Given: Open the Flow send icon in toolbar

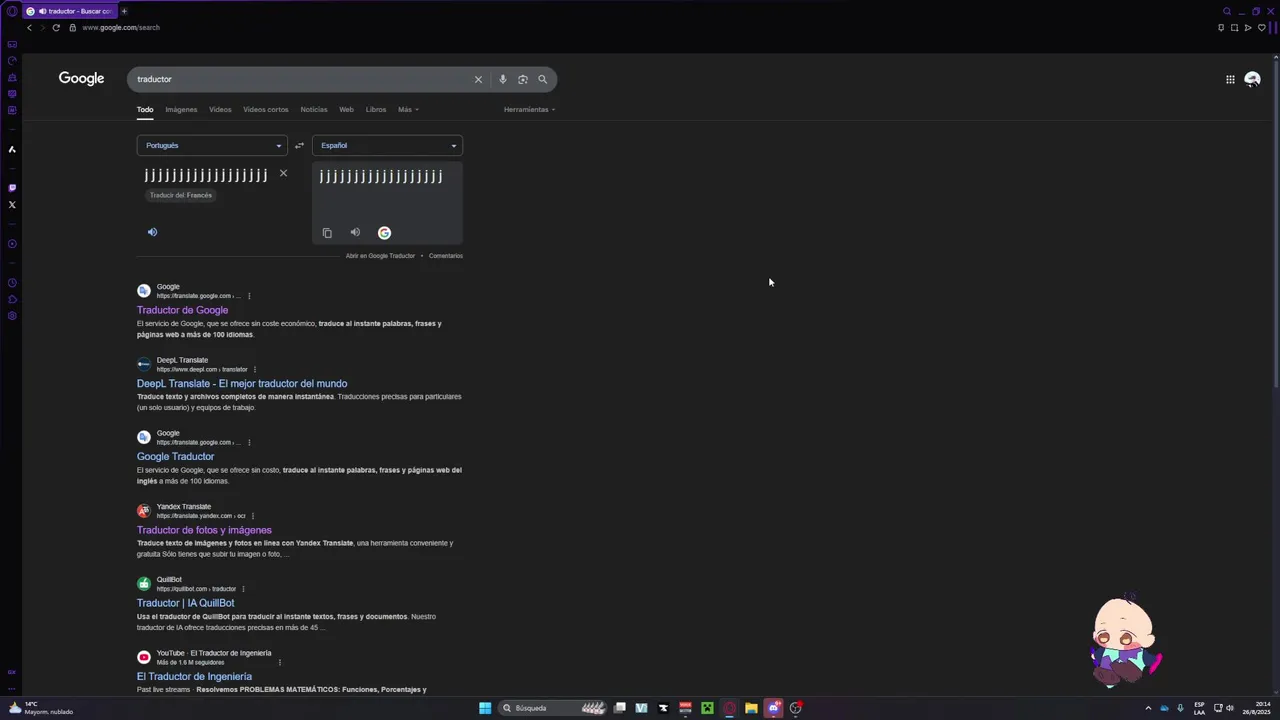Looking at the screenshot, I should tap(1248, 27).
